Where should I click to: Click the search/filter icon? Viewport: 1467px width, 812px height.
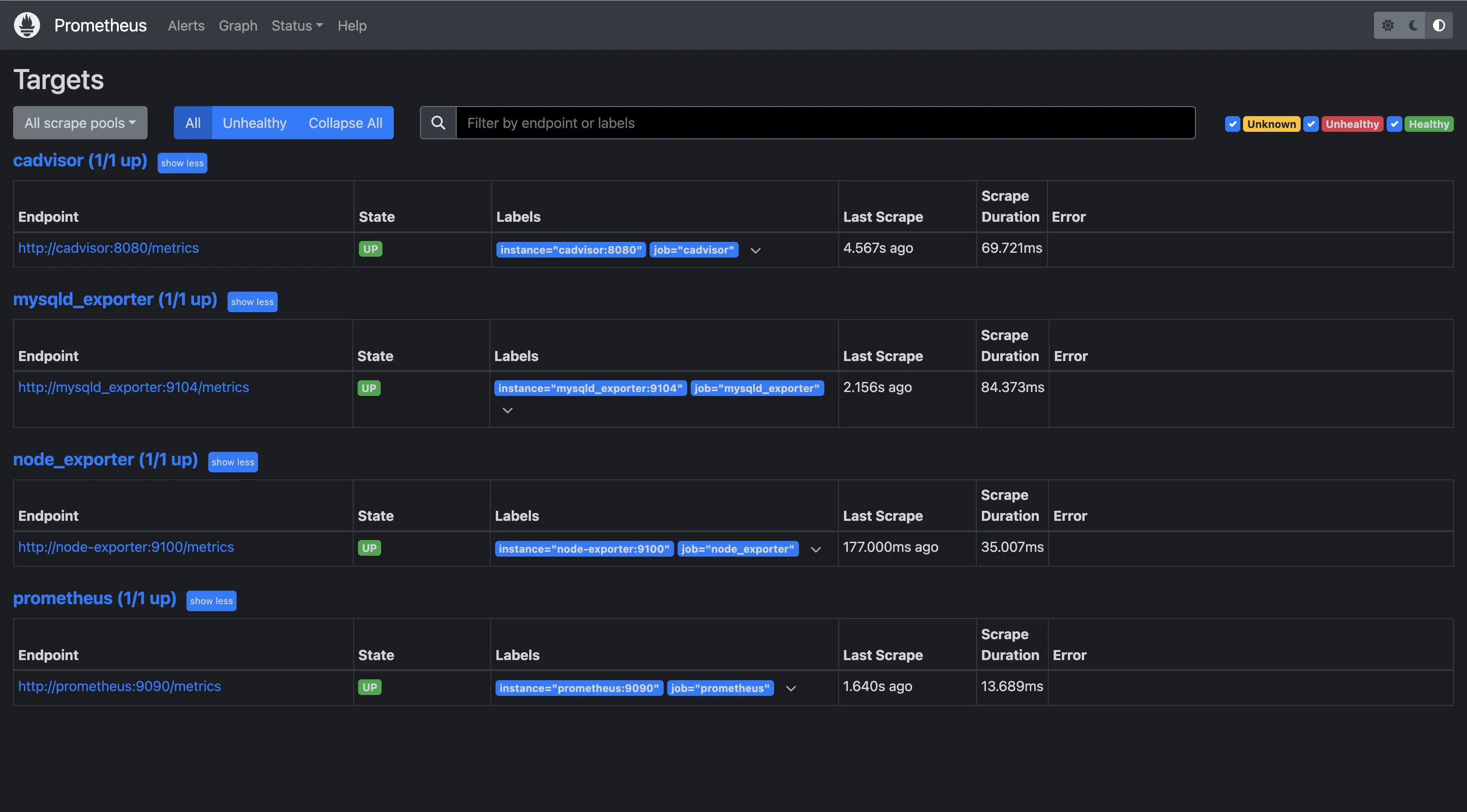pos(438,122)
